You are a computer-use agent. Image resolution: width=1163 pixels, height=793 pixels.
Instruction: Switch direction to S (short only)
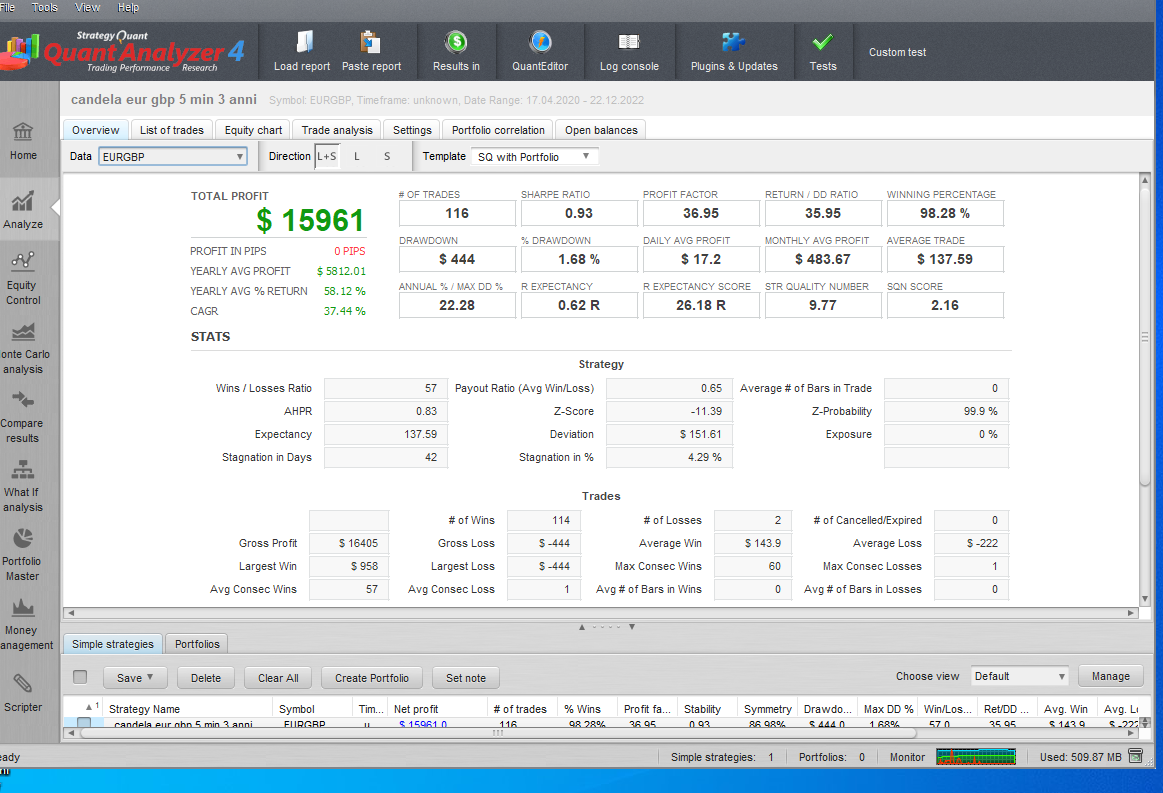pyautogui.click(x=387, y=157)
